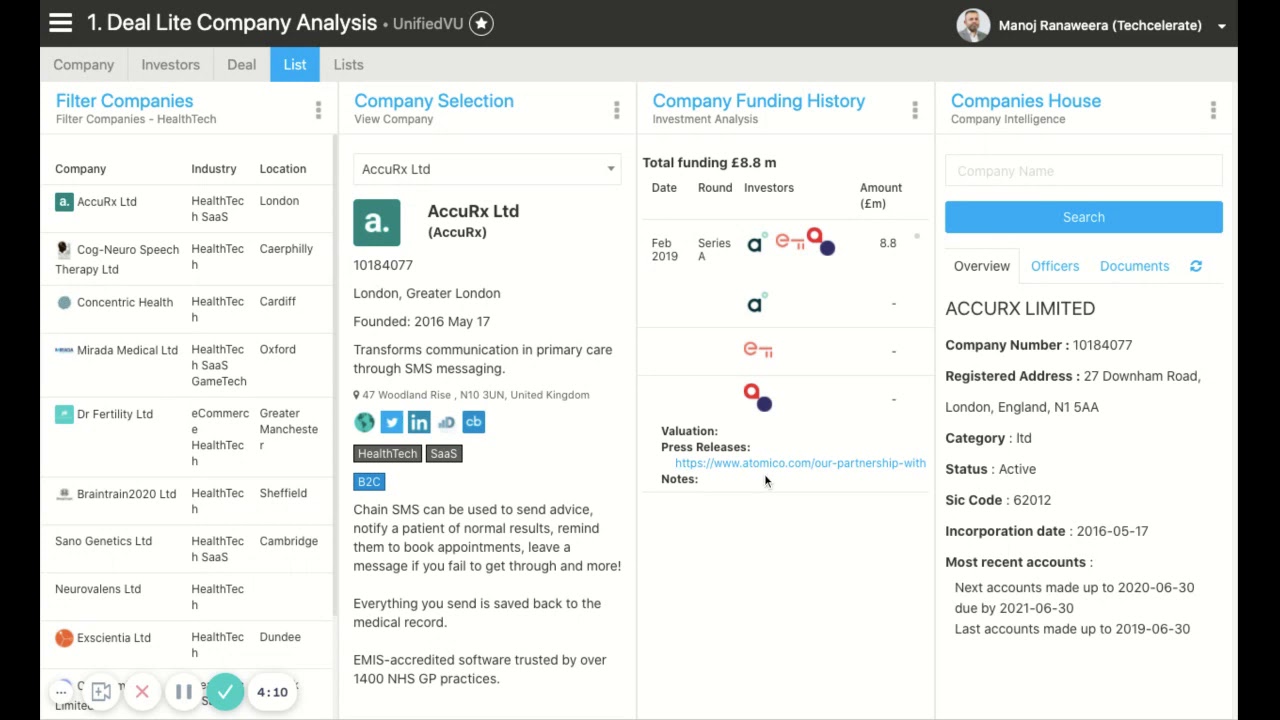Star the dashboard as a favorite
Viewport: 1280px width, 720px height.
(481, 23)
